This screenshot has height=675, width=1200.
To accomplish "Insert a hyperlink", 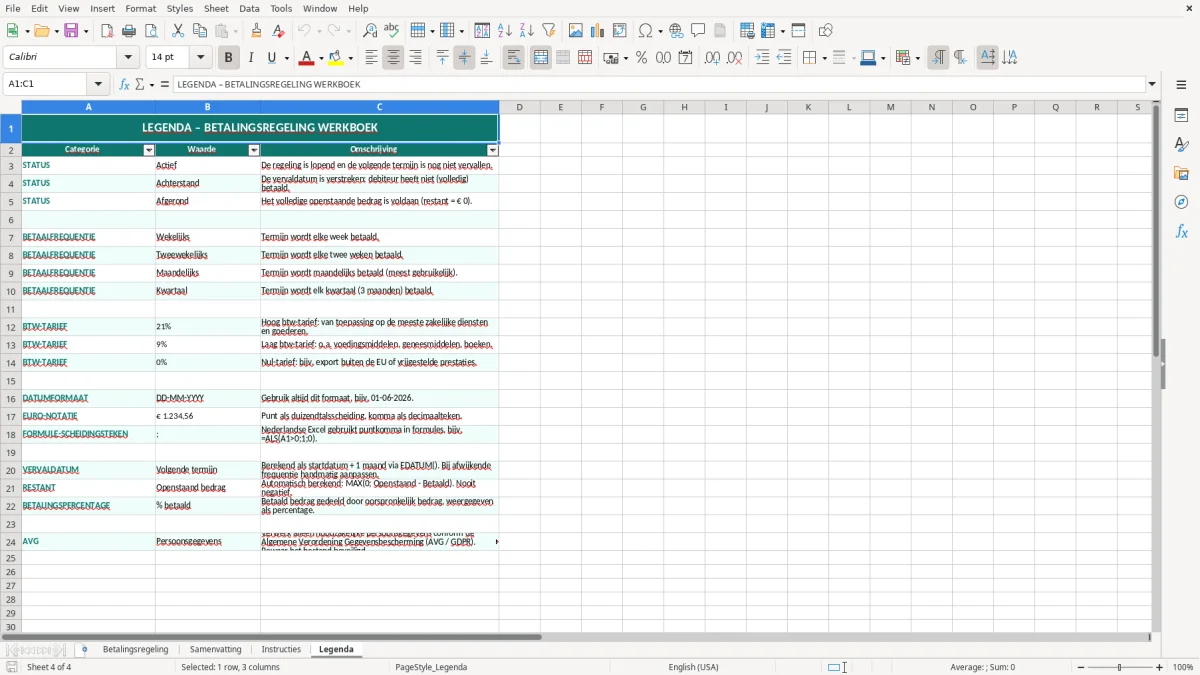I will [x=676, y=31].
